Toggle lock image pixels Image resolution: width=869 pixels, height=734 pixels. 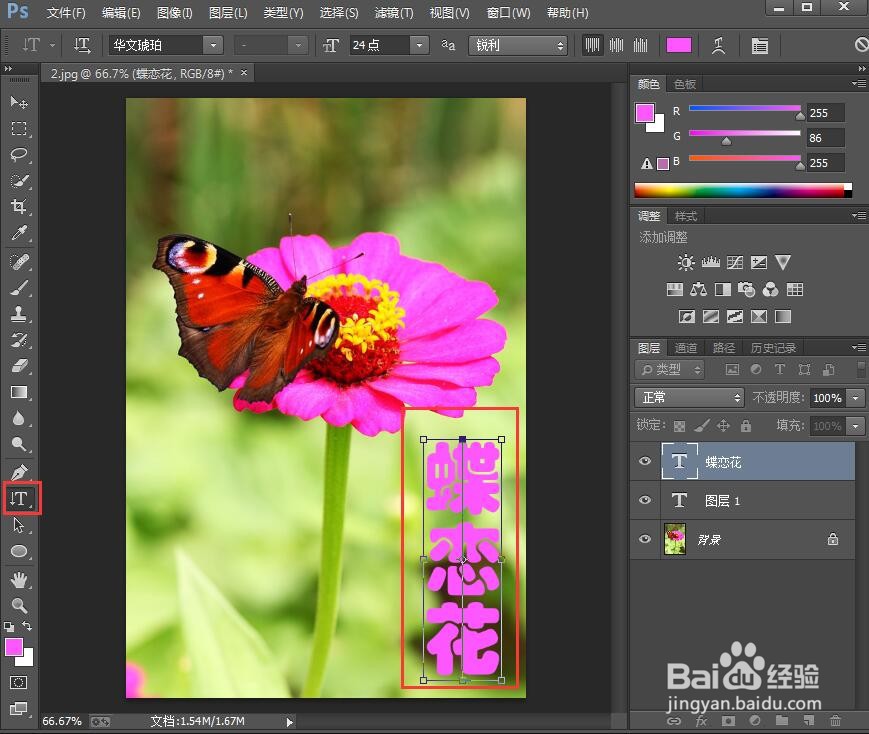click(702, 426)
